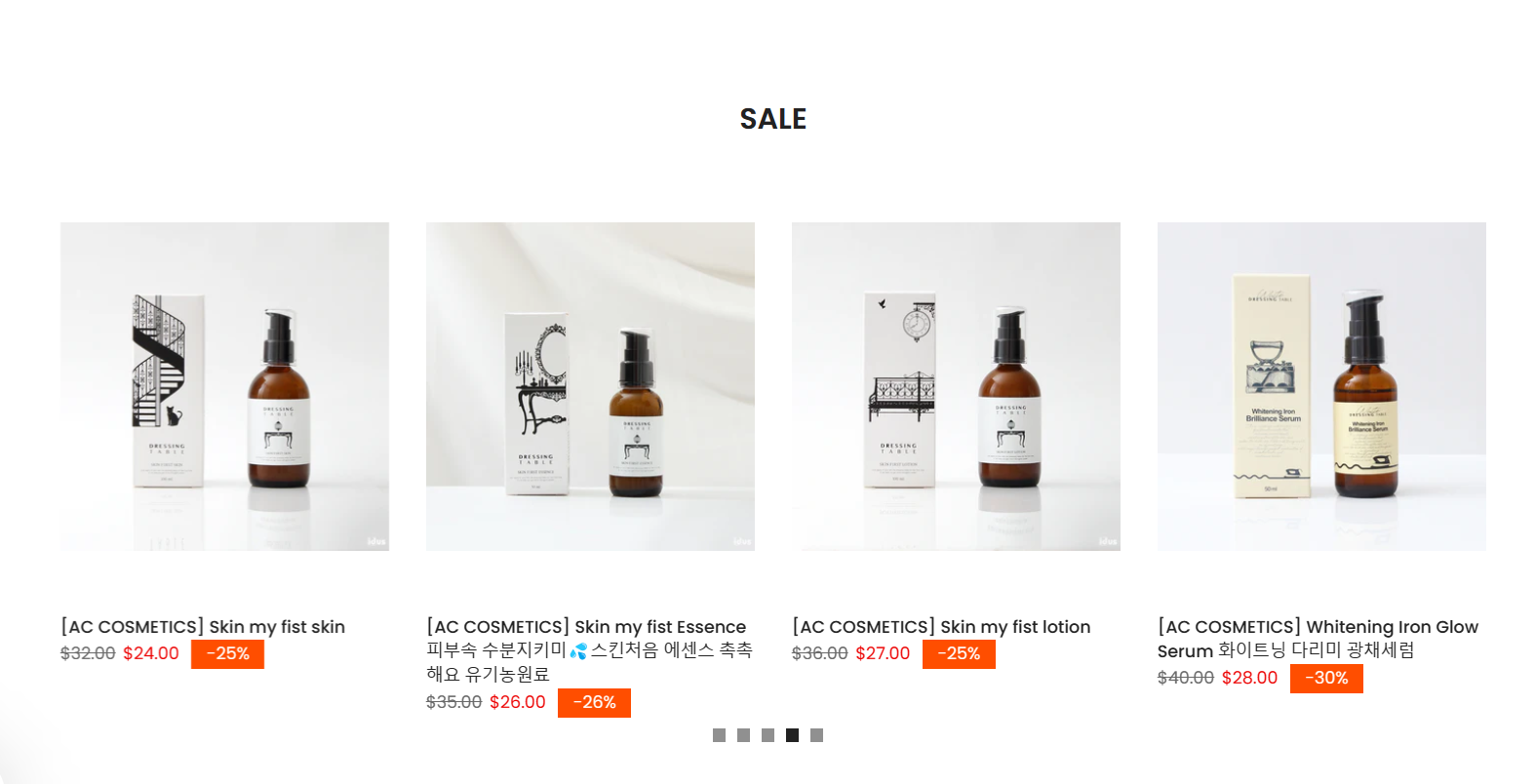Click the $24.00 sale price
This screenshot has height=784, width=1535.
click(151, 653)
